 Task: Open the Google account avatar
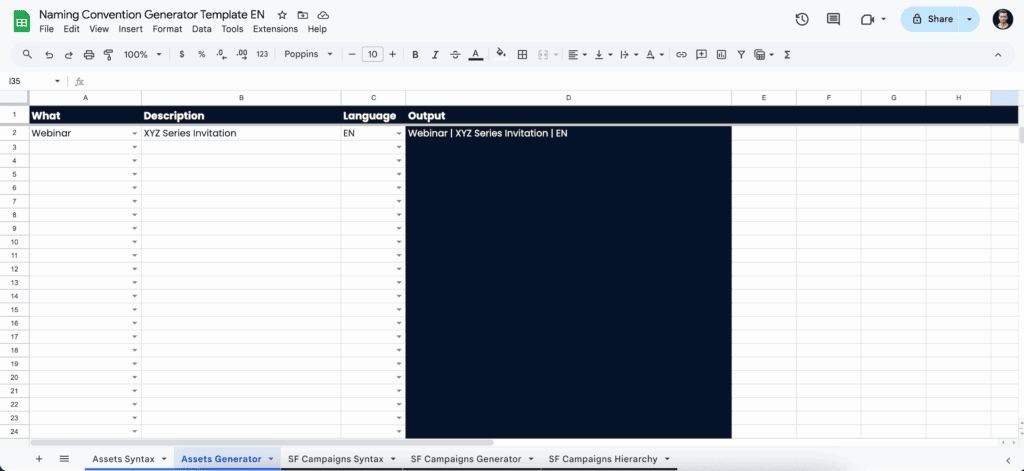pyautogui.click(x=1002, y=20)
